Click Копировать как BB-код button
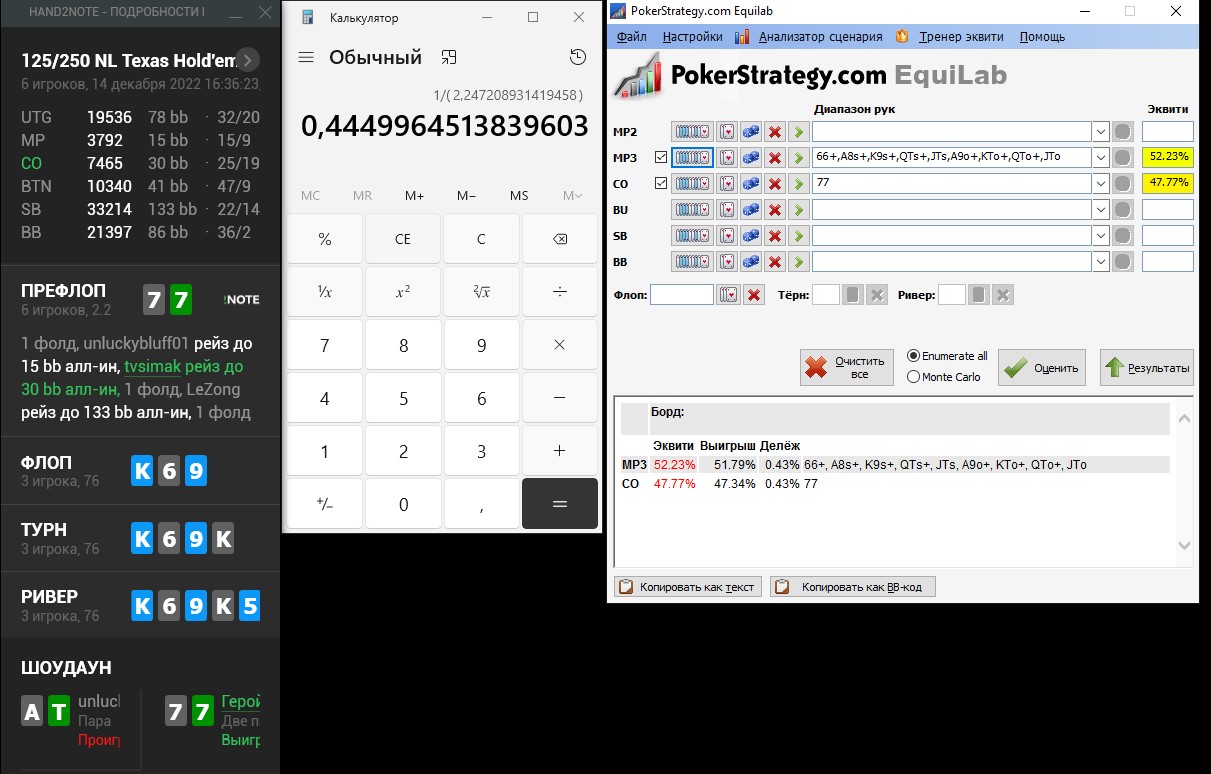This screenshot has height=774, width=1211. pos(853,586)
